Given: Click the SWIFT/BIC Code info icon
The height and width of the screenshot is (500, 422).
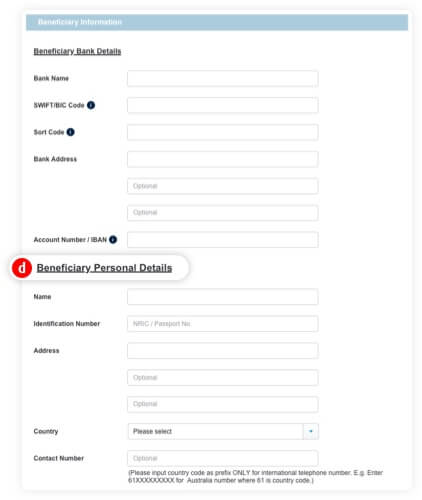Looking at the screenshot, I should point(91,105).
